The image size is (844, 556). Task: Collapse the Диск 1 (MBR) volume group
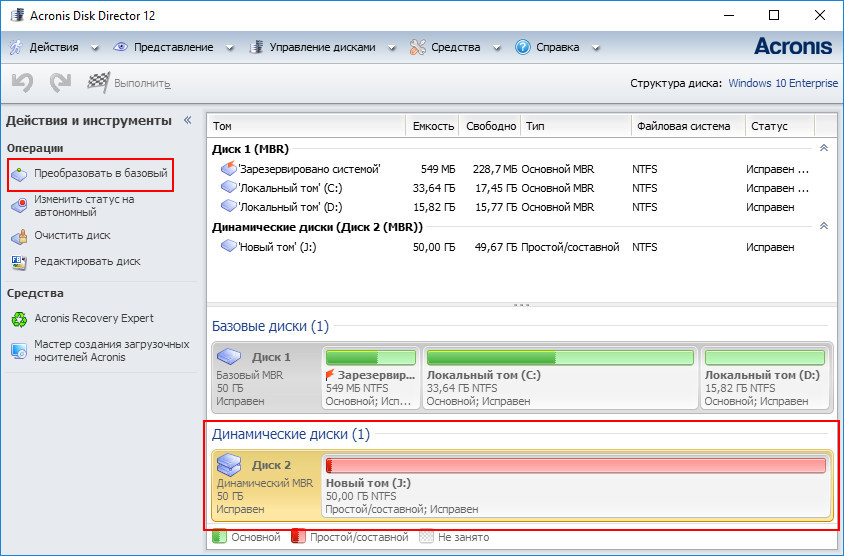coord(824,148)
